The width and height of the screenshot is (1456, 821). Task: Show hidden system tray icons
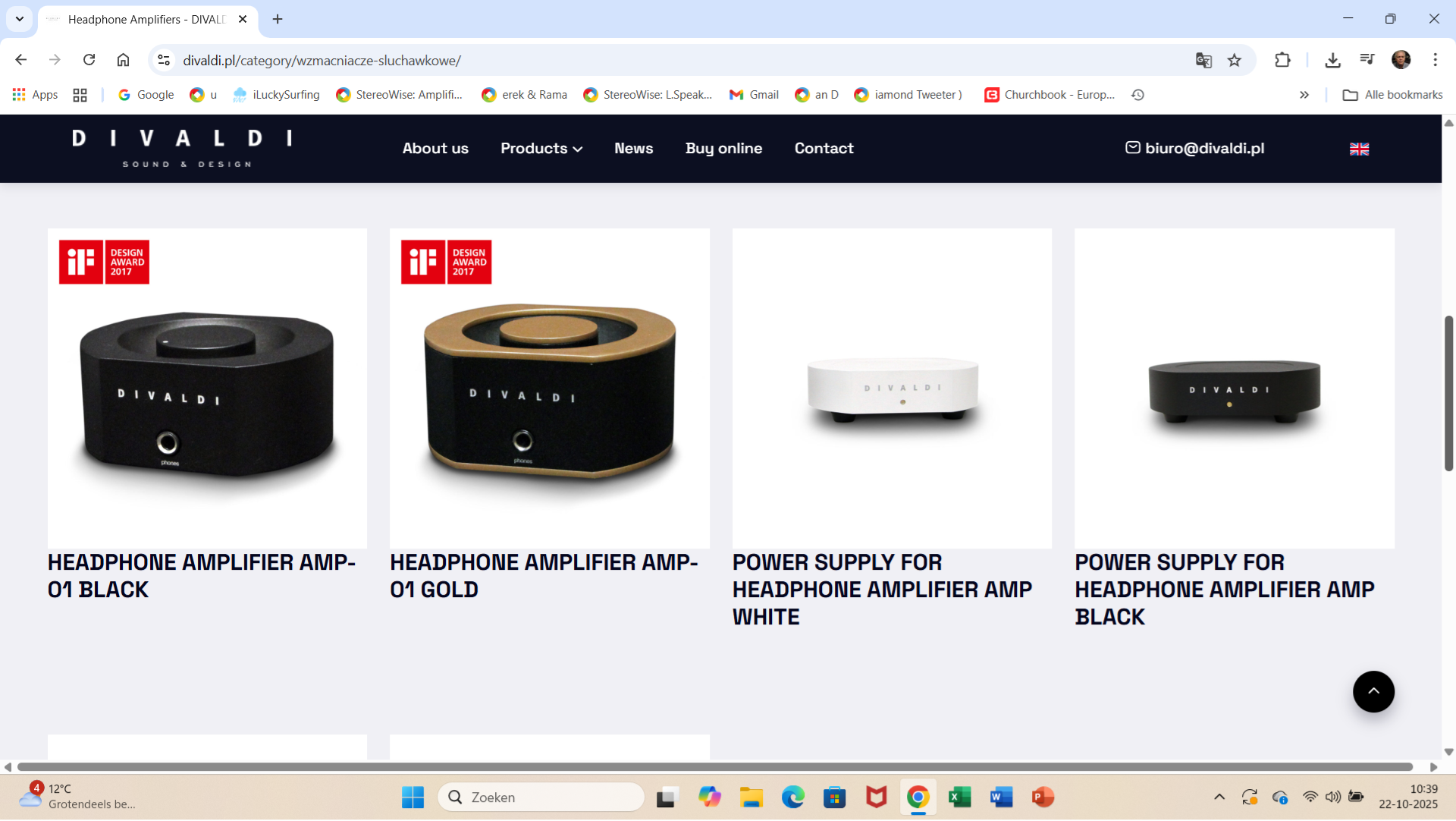click(1219, 797)
